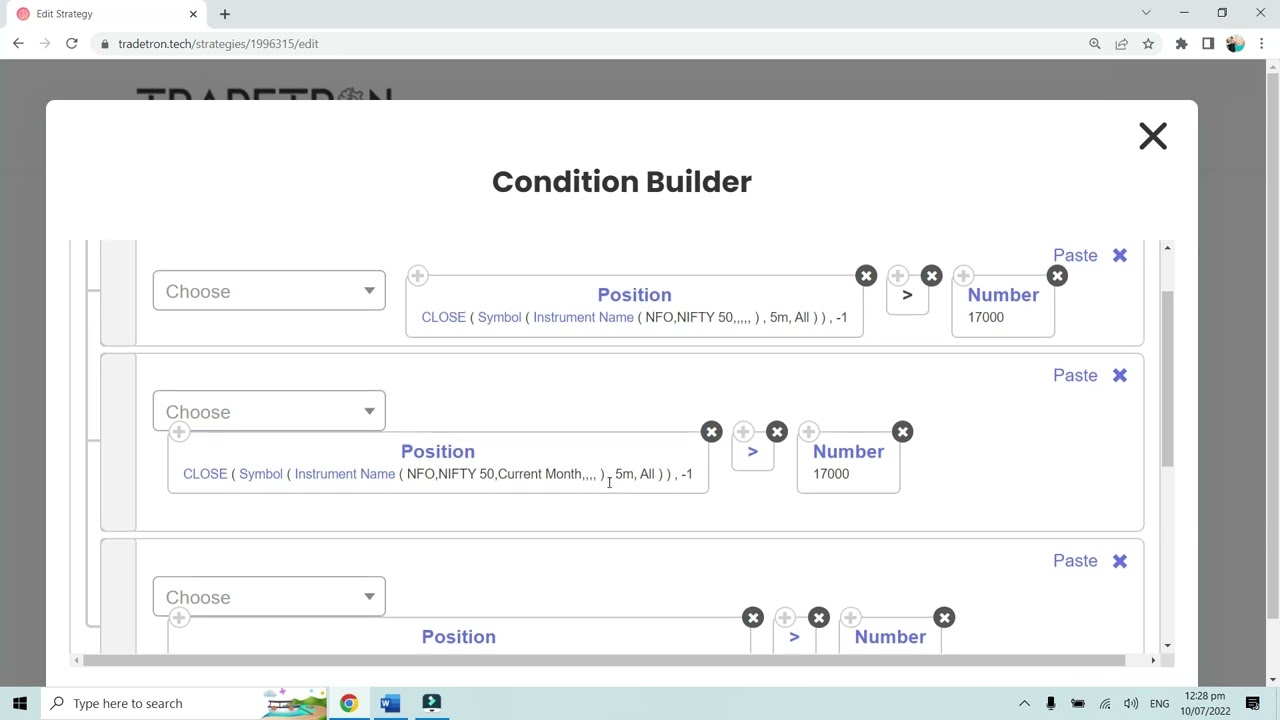Close the Condition Builder dialog with the X

point(1153,136)
